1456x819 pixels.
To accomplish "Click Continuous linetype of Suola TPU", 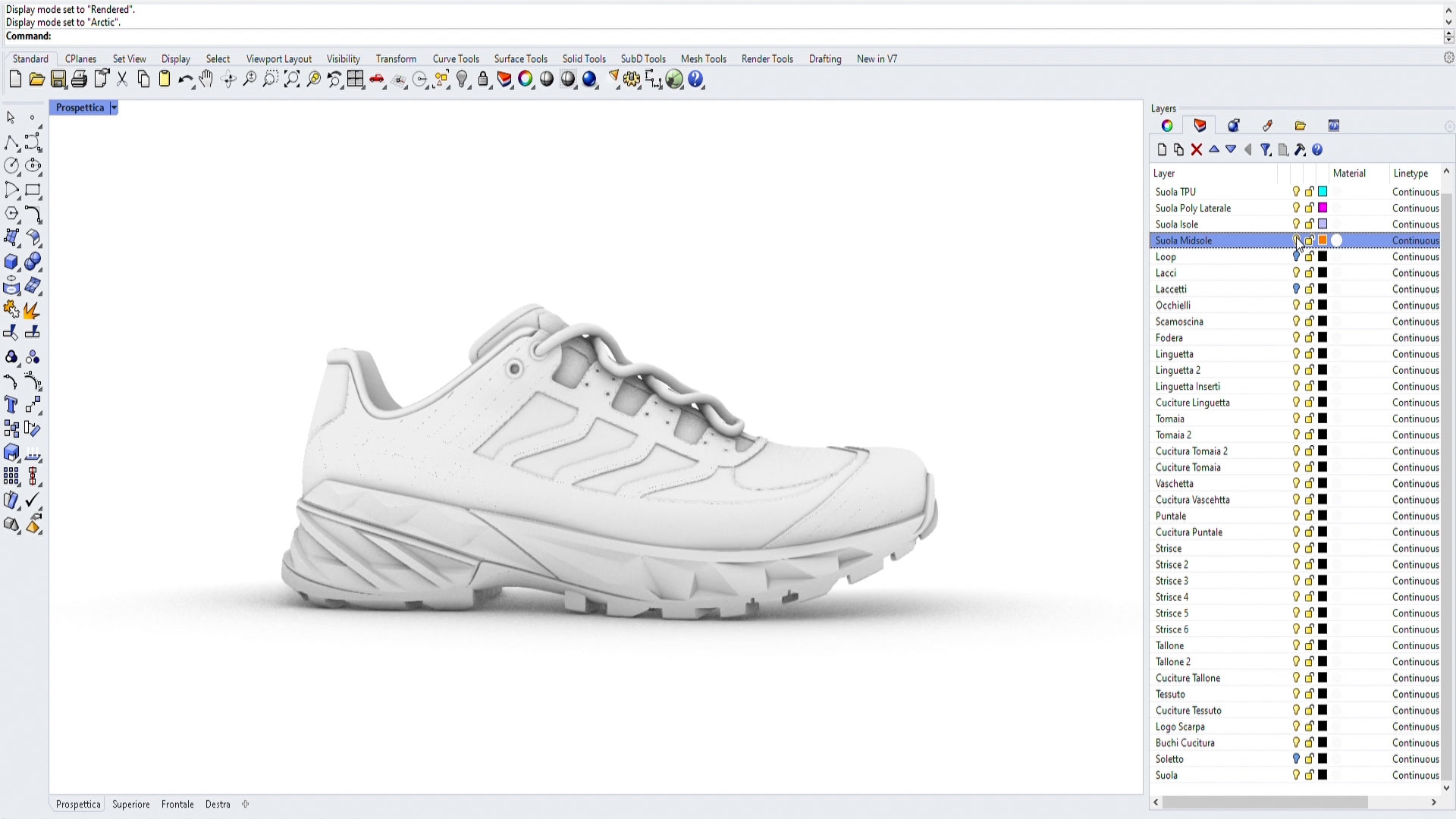I will click(1415, 192).
